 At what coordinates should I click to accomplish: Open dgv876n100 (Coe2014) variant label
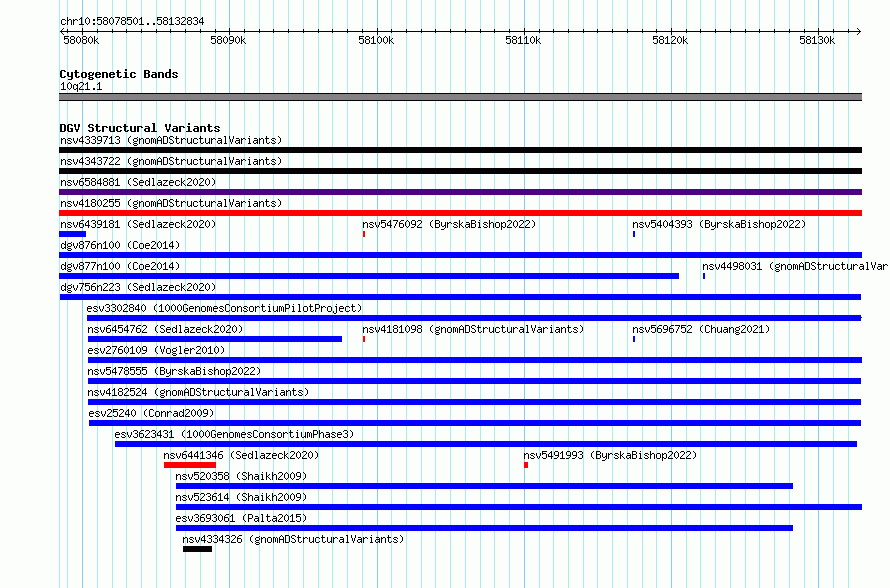point(120,245)
